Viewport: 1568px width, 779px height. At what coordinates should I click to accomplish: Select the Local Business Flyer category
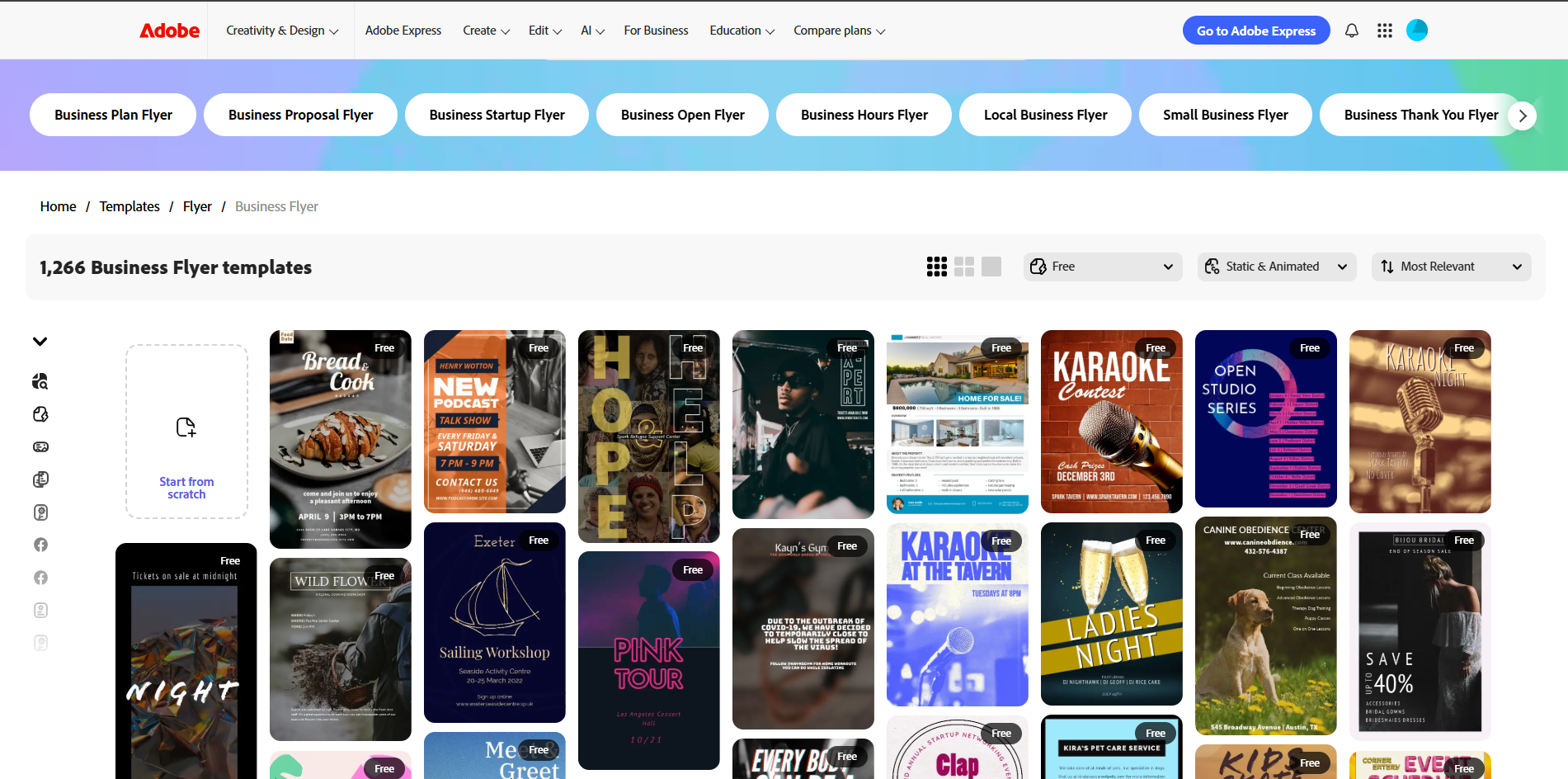(1045, 115)
